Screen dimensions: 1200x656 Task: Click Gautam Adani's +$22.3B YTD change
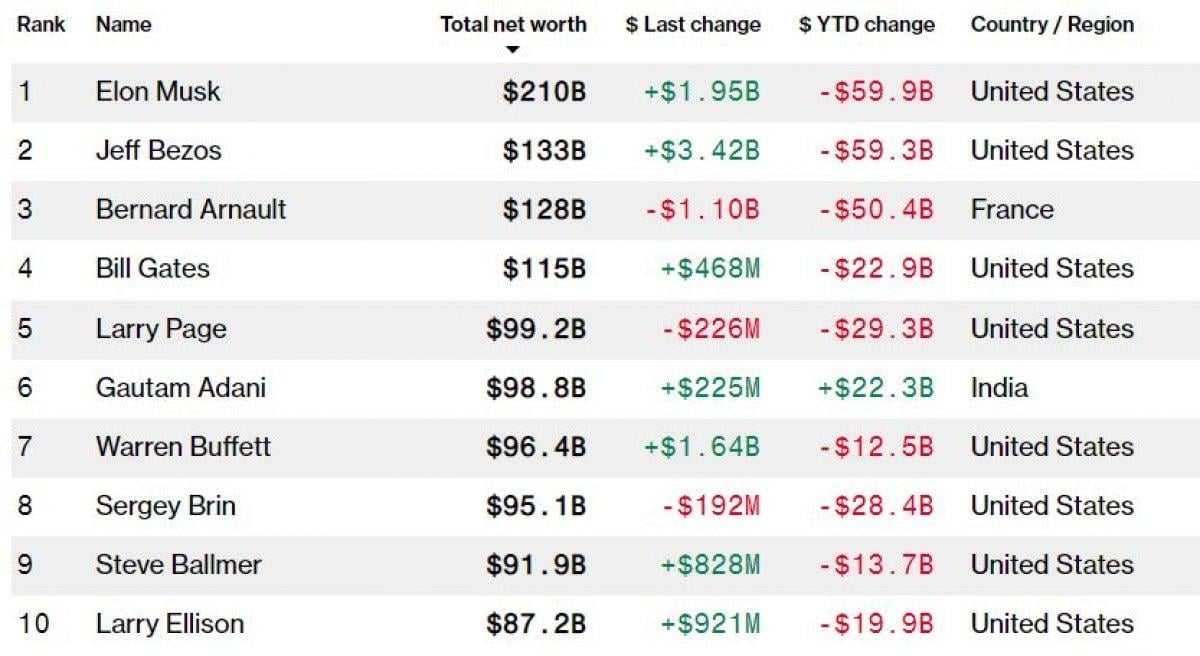(876, 388)
